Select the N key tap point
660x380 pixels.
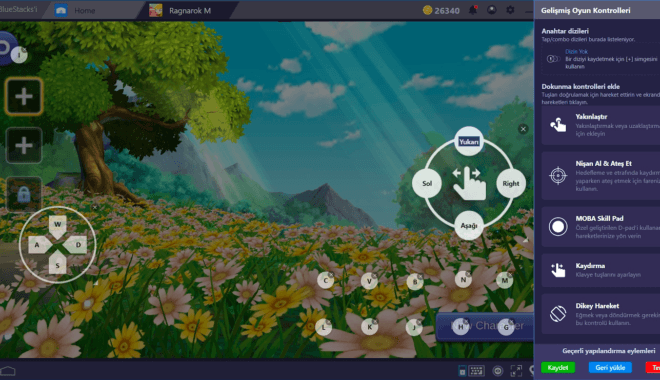(x=463, y=279)
